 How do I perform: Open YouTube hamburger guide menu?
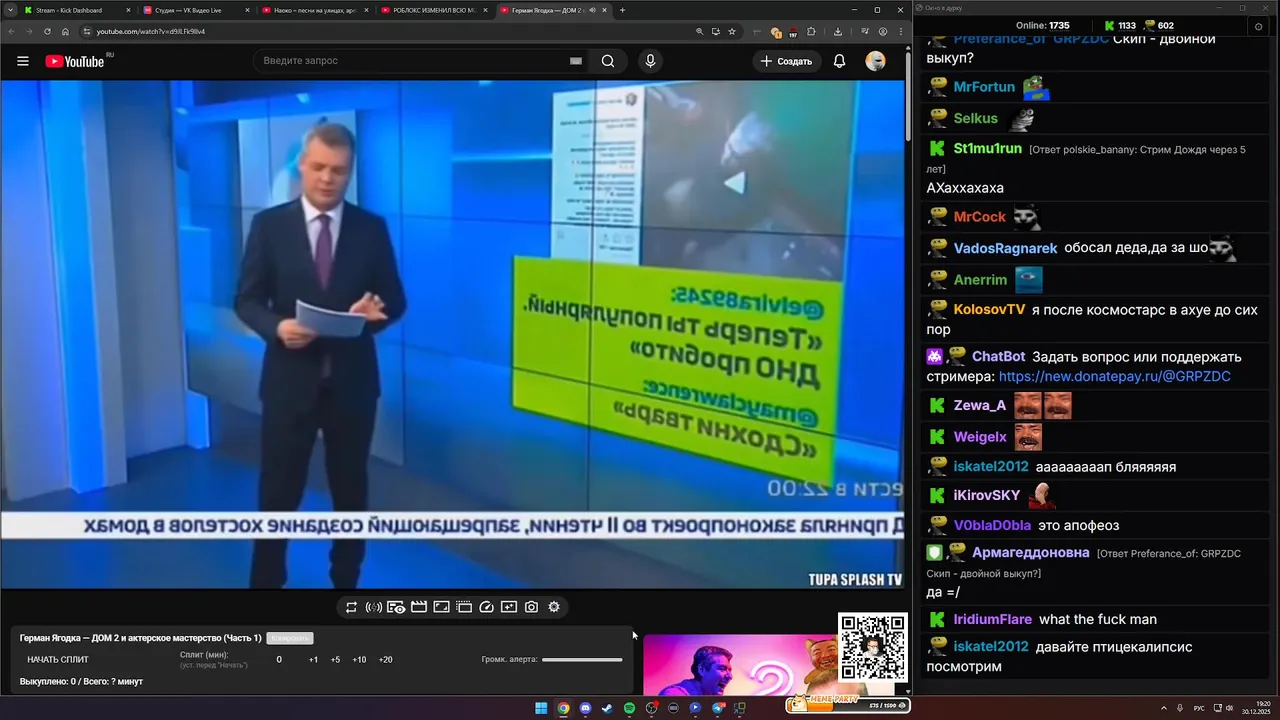23,61
